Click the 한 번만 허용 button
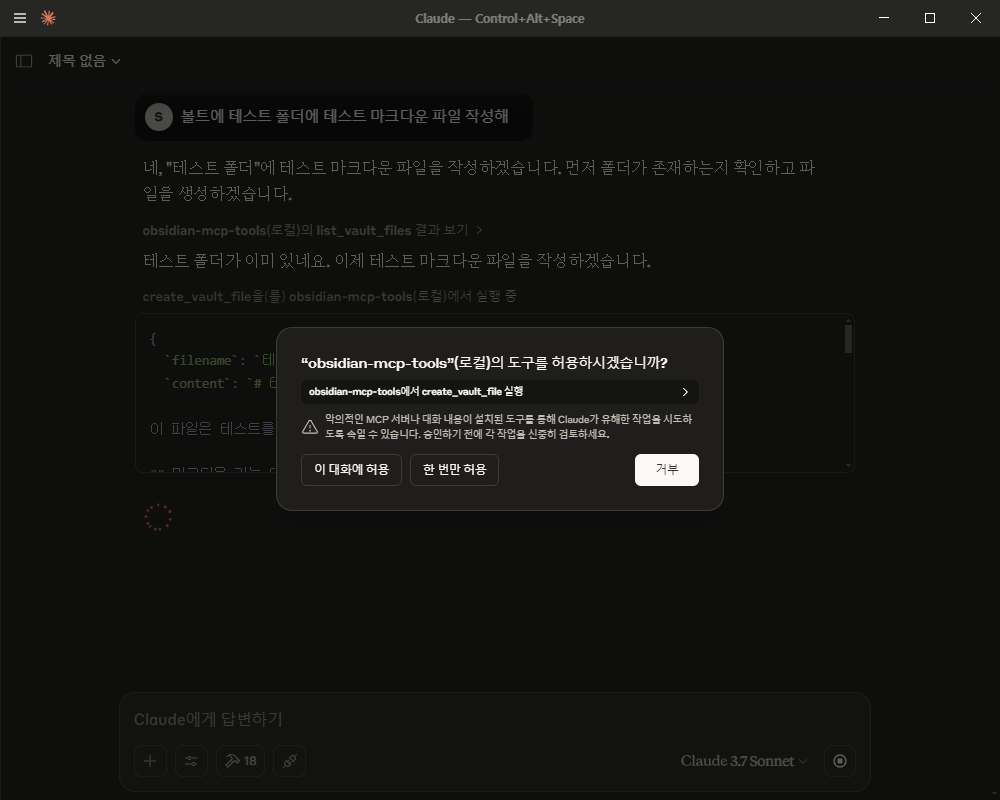This screenshot has height=800, width=1000. point(454,470)
